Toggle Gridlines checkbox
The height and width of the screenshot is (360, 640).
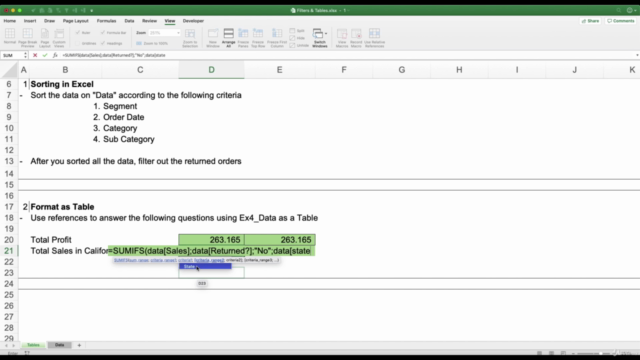tap(86, 43)
